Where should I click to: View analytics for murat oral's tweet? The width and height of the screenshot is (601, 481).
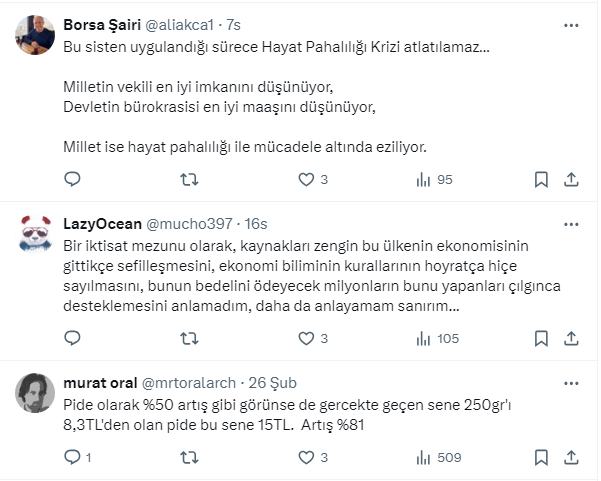(424, 458)
